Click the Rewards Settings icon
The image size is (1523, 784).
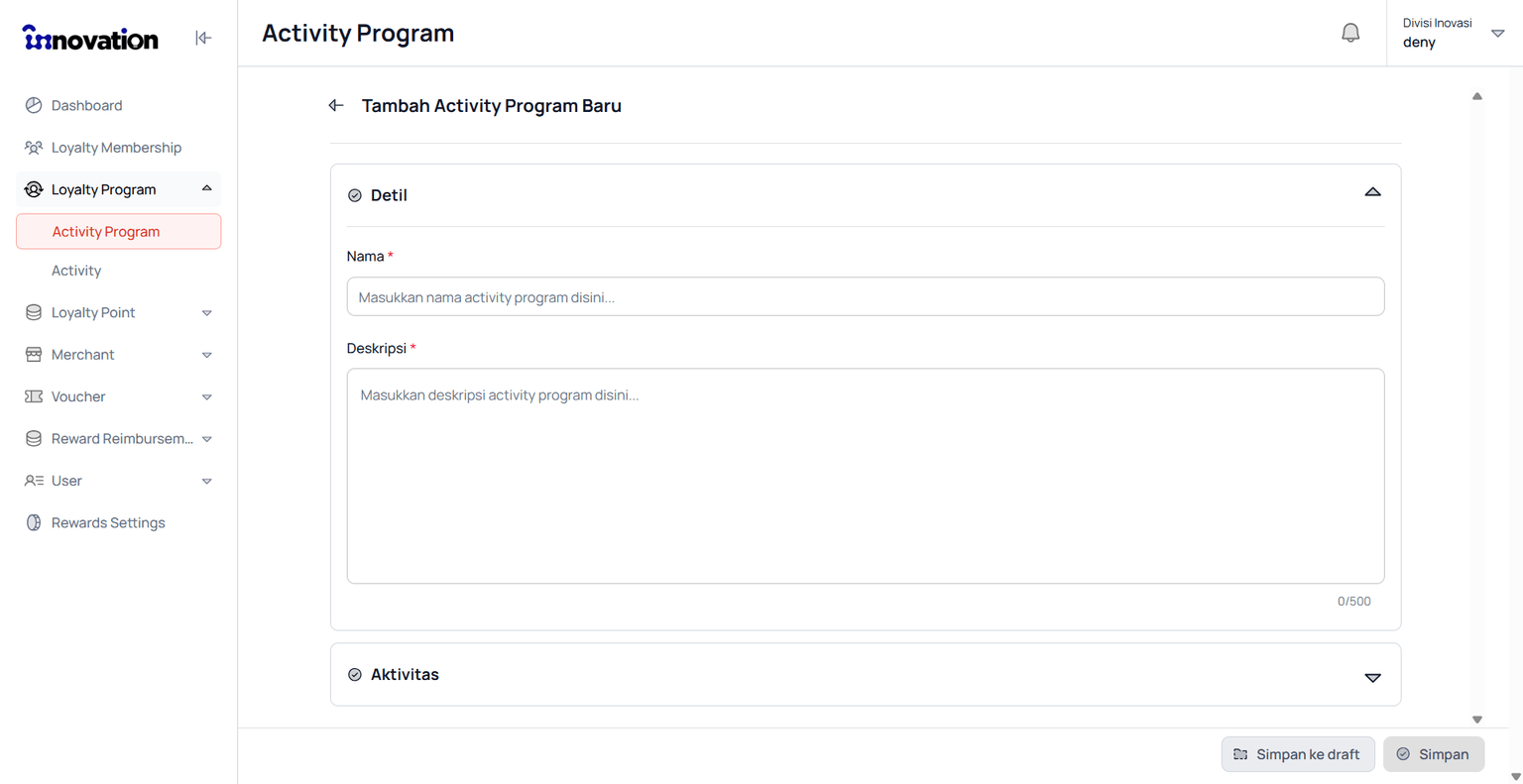(x=34, y=522)
